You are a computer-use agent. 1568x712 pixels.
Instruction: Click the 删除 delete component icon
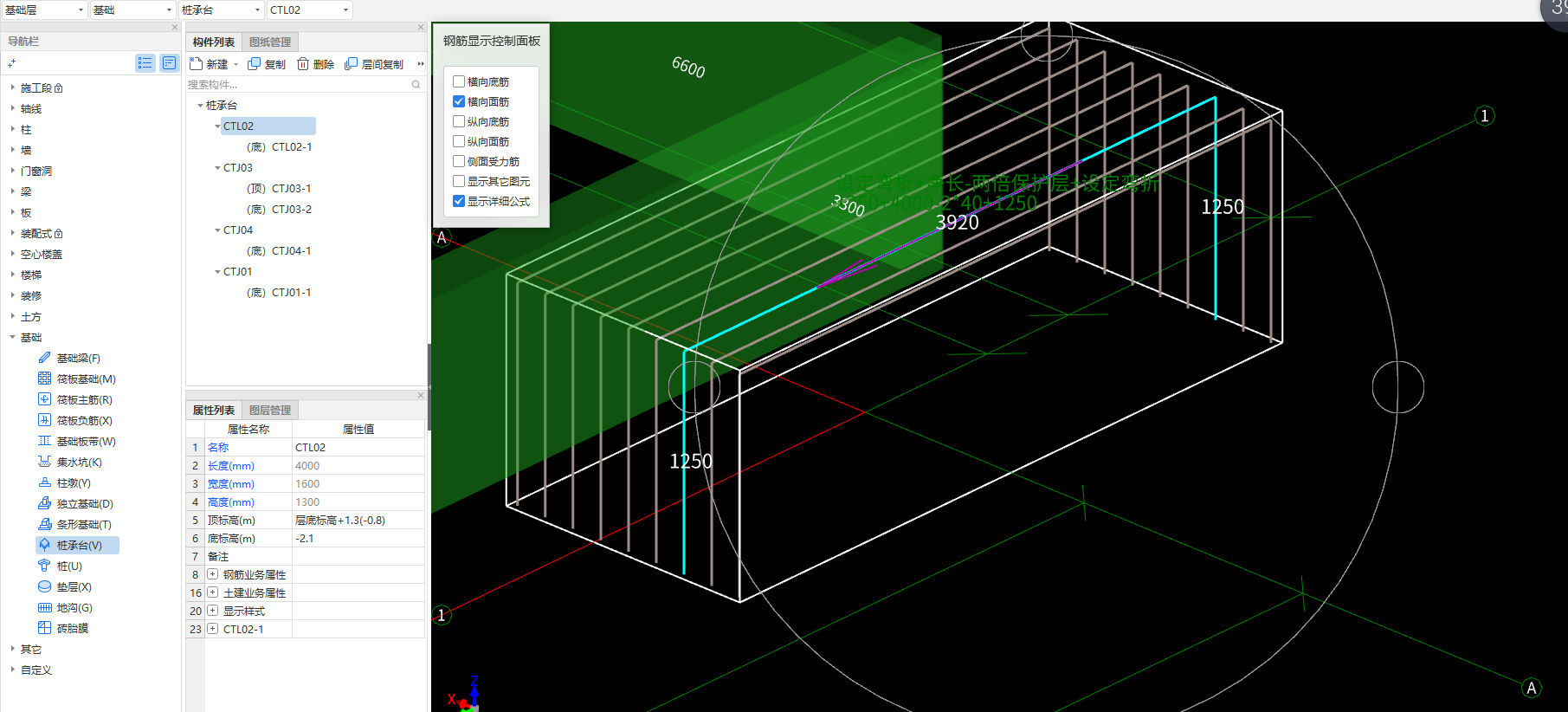tap(303, 64)
